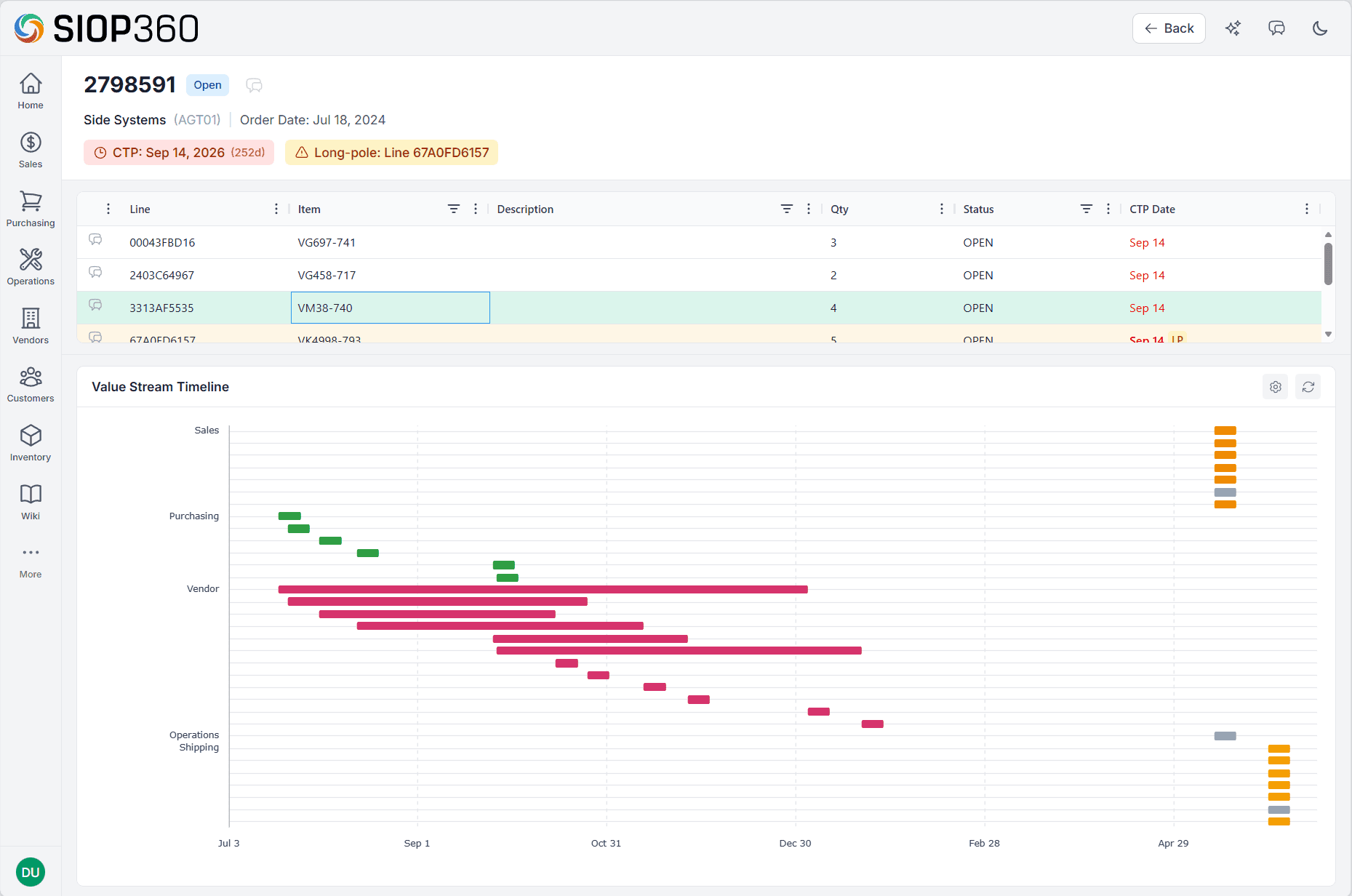The image size is (1352, 896).
Task: Toggle dark mode with the moon icon
Action: tap(1320, 28)
